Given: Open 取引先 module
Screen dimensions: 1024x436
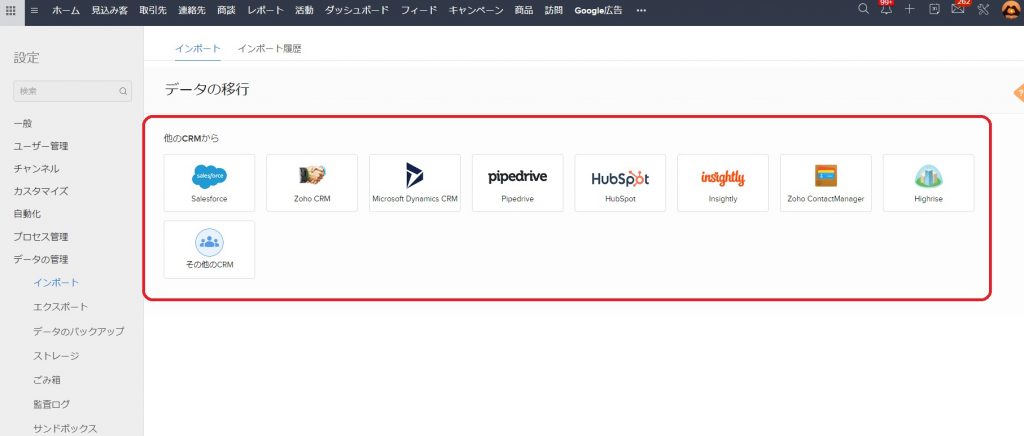Looking at the screenshot, I should (x=153, y=10).
